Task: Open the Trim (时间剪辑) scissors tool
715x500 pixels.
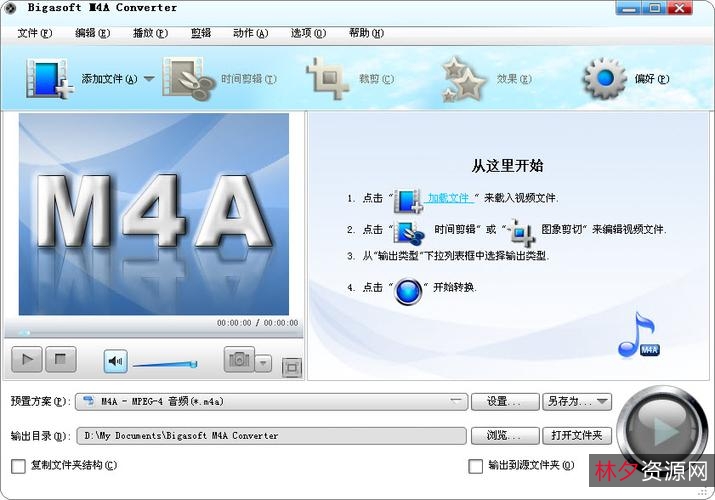Action: (x=189, y=79)
